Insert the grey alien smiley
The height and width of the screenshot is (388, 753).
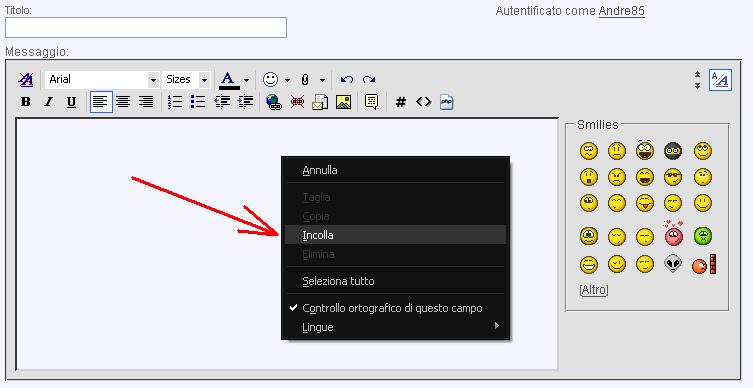pyautogui.click(x=673, y=264)
